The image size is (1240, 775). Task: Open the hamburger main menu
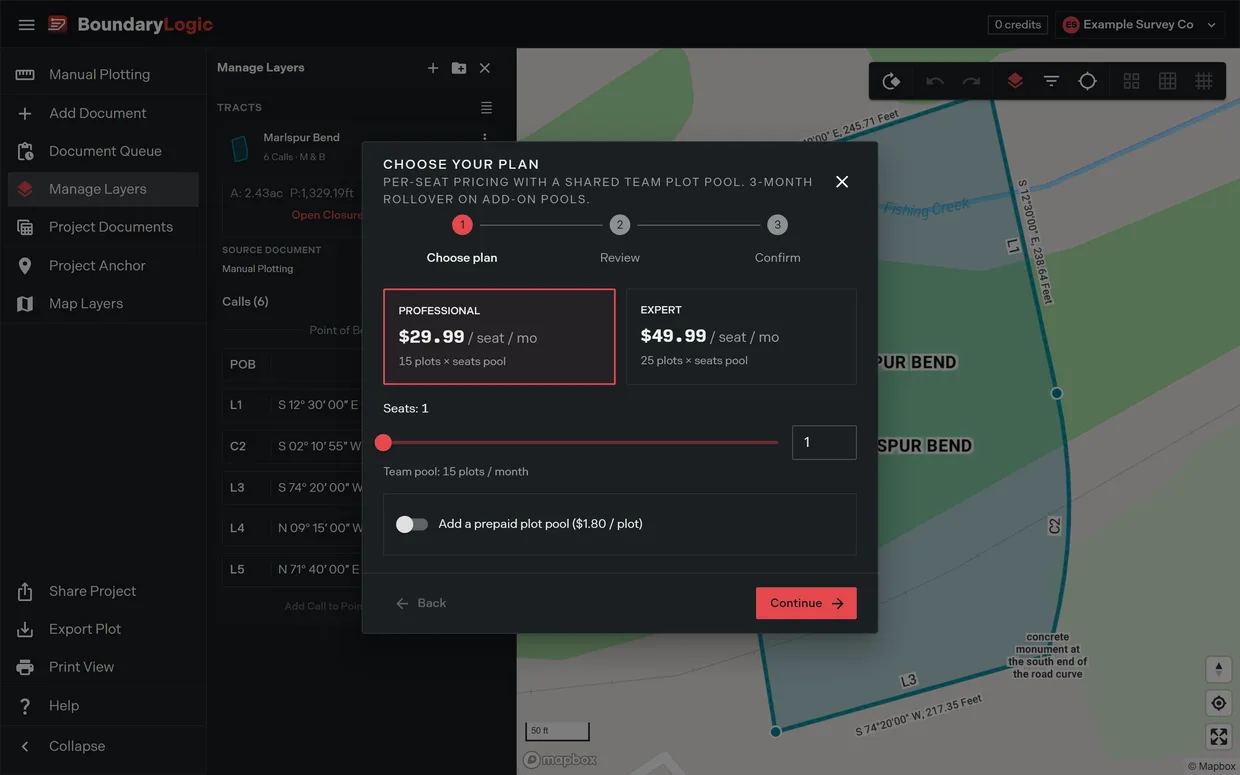pyautogui.click(x=26, y=24)
